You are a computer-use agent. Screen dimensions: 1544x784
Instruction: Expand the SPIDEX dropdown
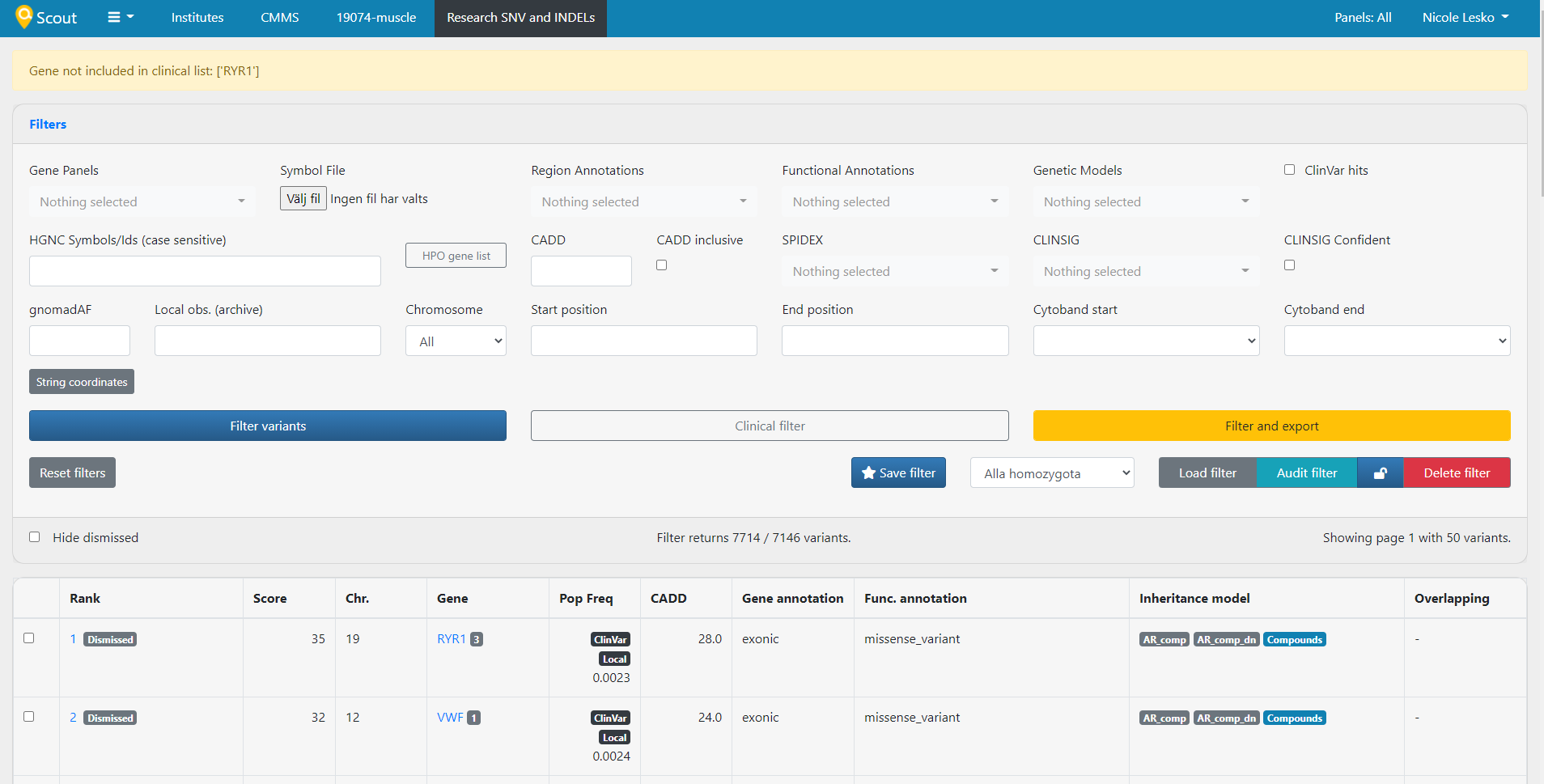(895, 271)
